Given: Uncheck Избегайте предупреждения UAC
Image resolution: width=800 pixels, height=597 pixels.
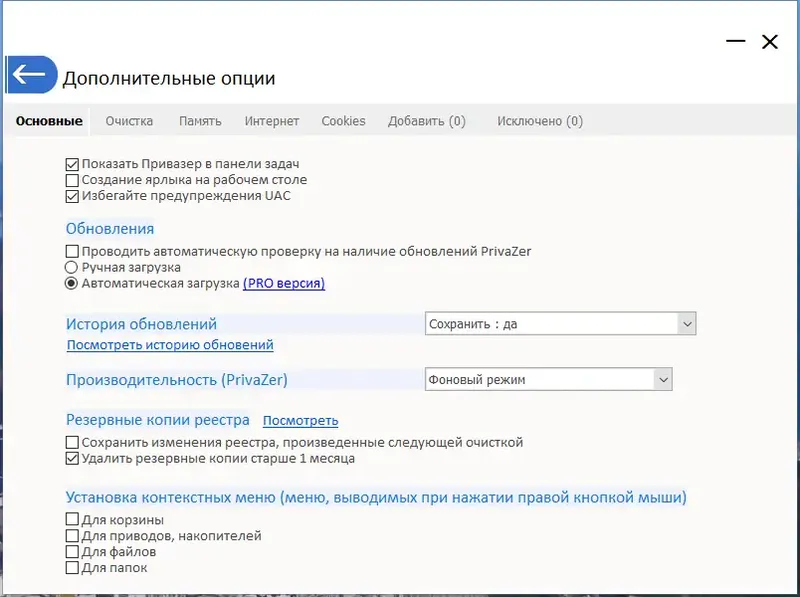Looking at the screenshot, I should coord(72,196).
